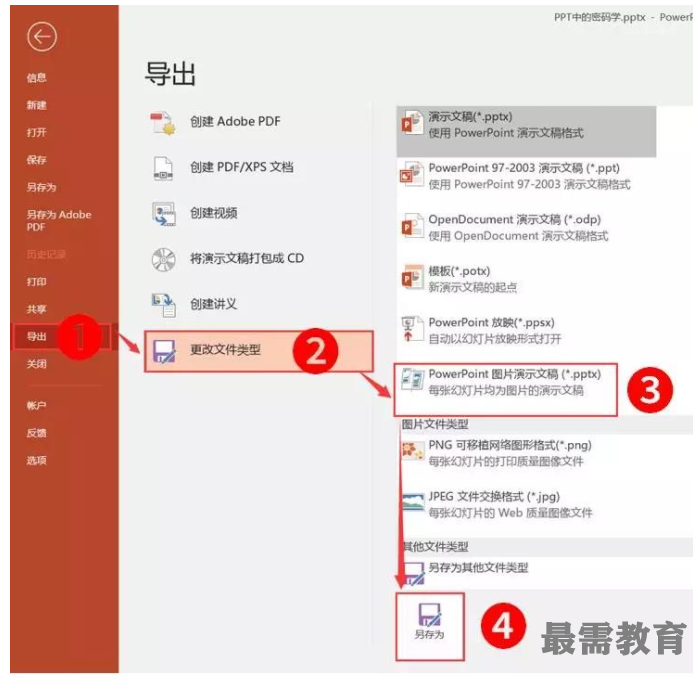Choose 创建 PDF/XPS 文档 option

click(x=242, y=167)
